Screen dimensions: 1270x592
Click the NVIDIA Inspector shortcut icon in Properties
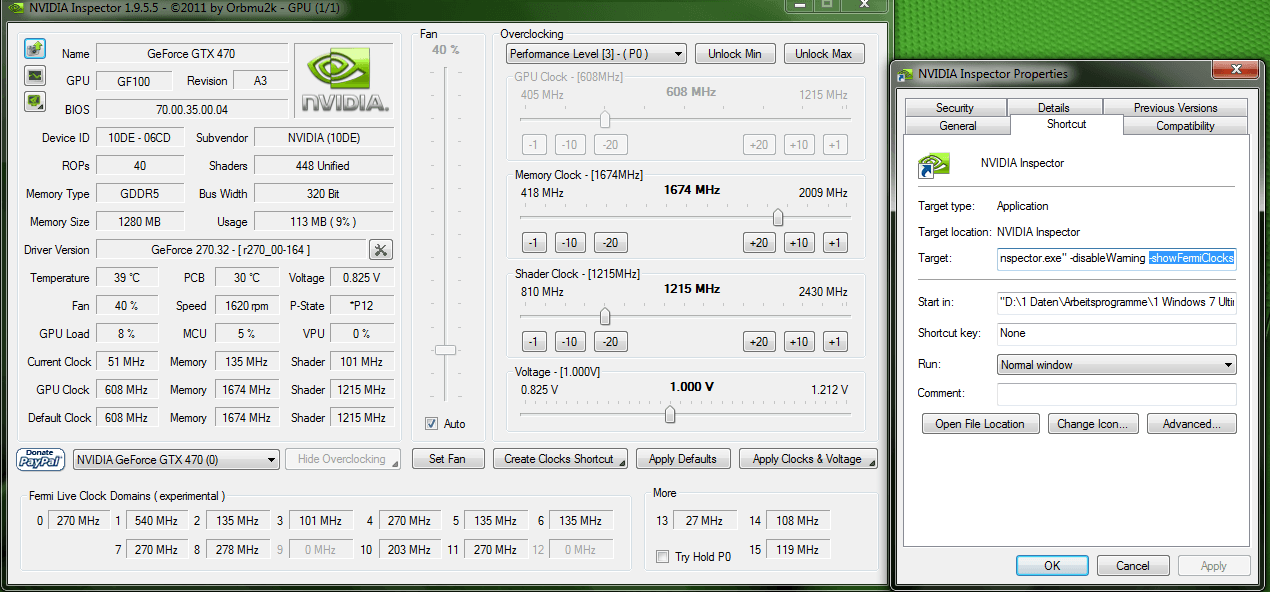pos(934,165)
